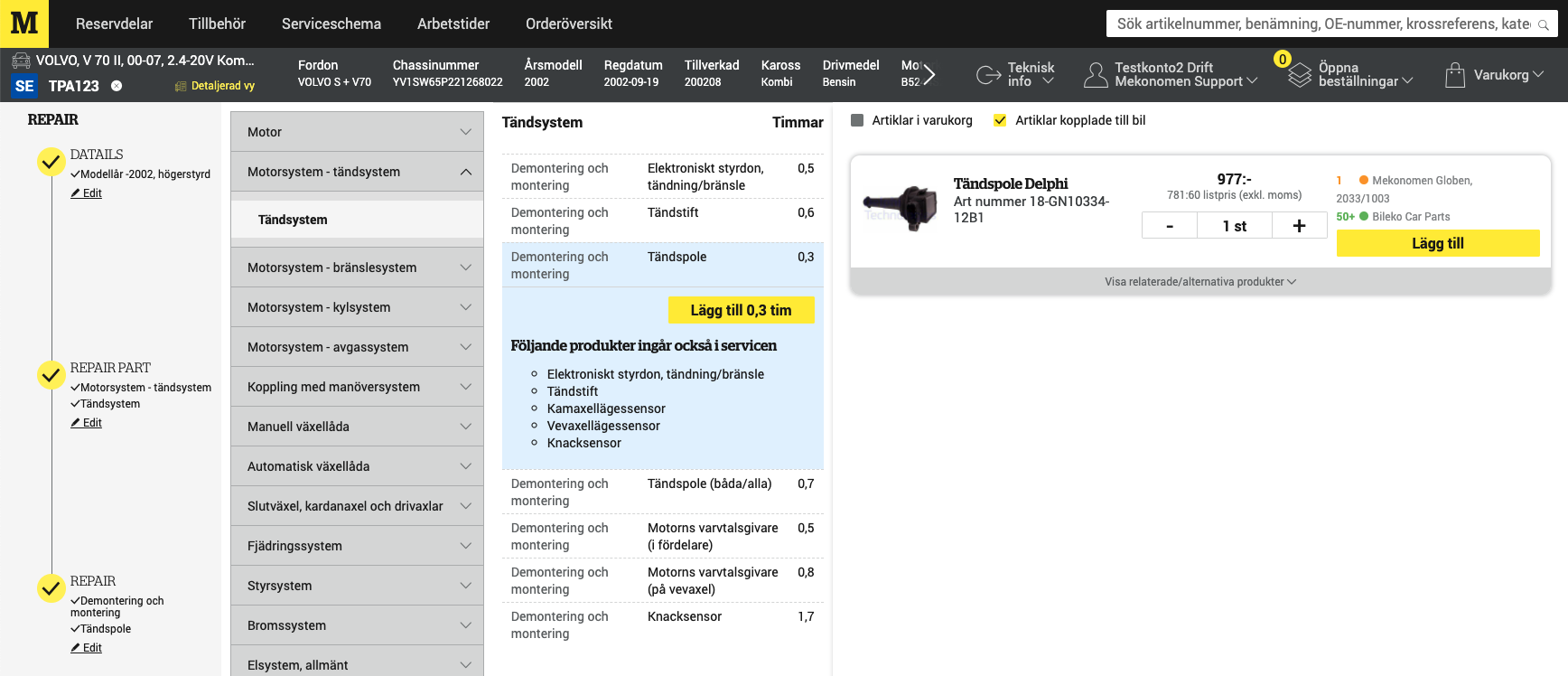Screen dimensions: 1568x676
Task: Click the REPAIR PART step checkmark circle
Action: pos(51,375)
